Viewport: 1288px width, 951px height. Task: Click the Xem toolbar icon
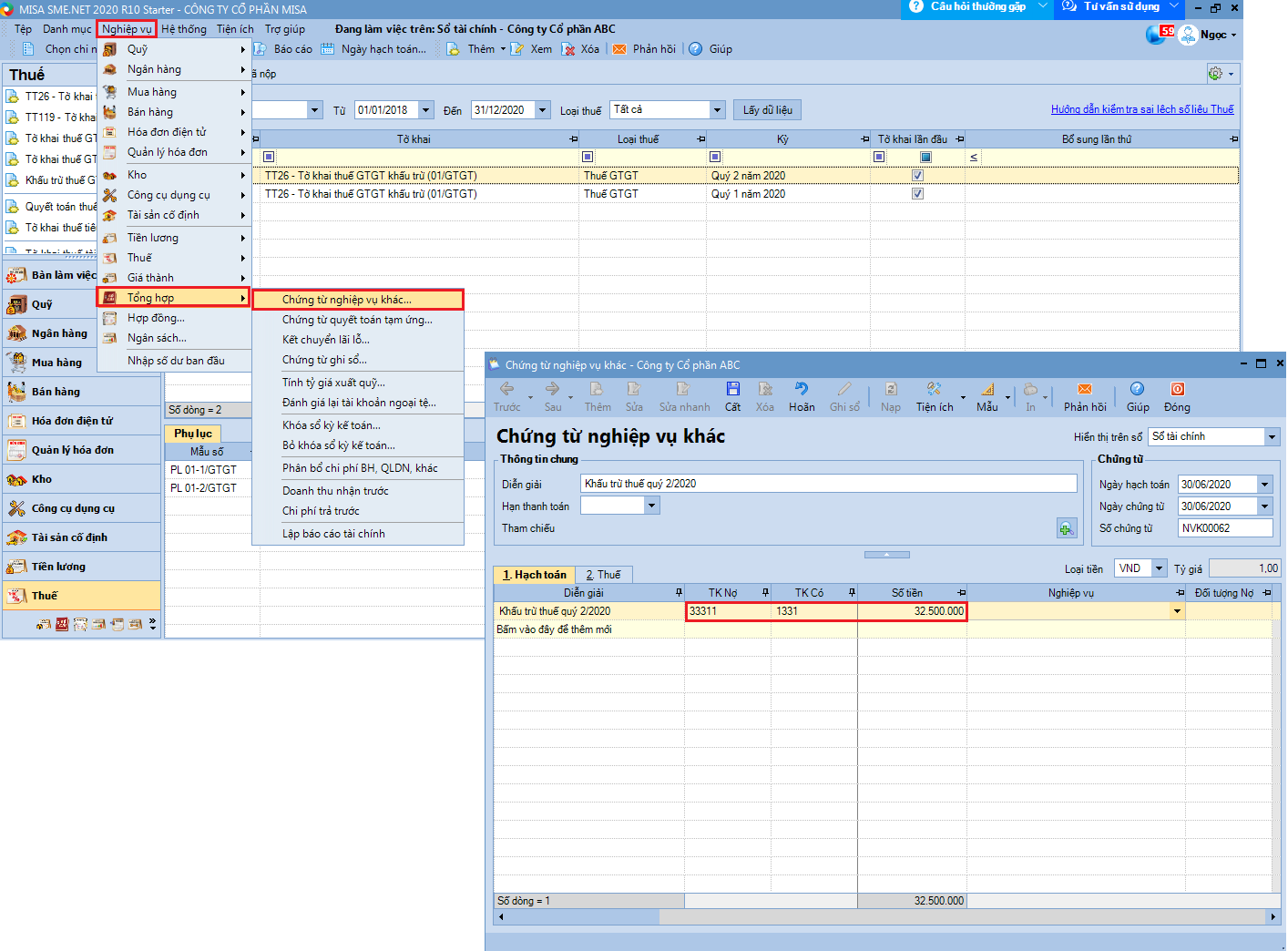[517, 49]
